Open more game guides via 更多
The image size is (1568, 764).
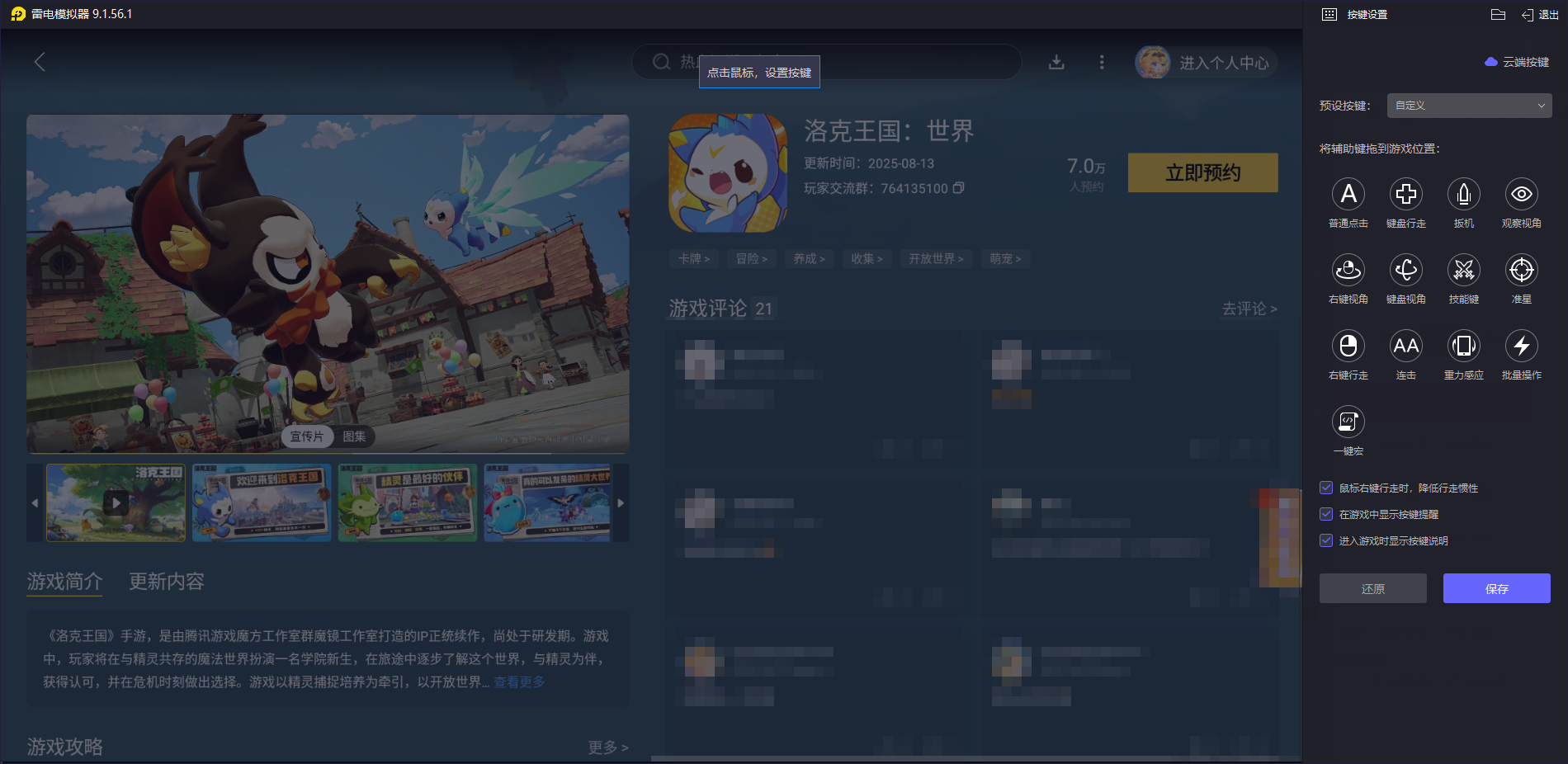coord(605,747)
